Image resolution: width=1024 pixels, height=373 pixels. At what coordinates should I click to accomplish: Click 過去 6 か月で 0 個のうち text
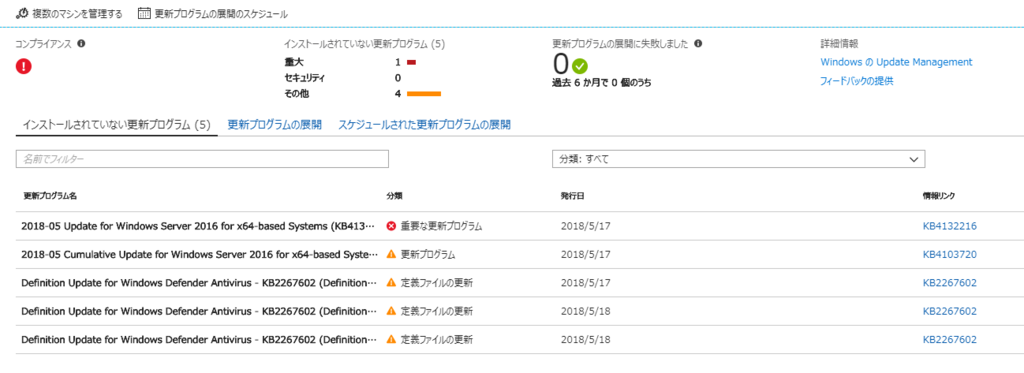point(601,83)
